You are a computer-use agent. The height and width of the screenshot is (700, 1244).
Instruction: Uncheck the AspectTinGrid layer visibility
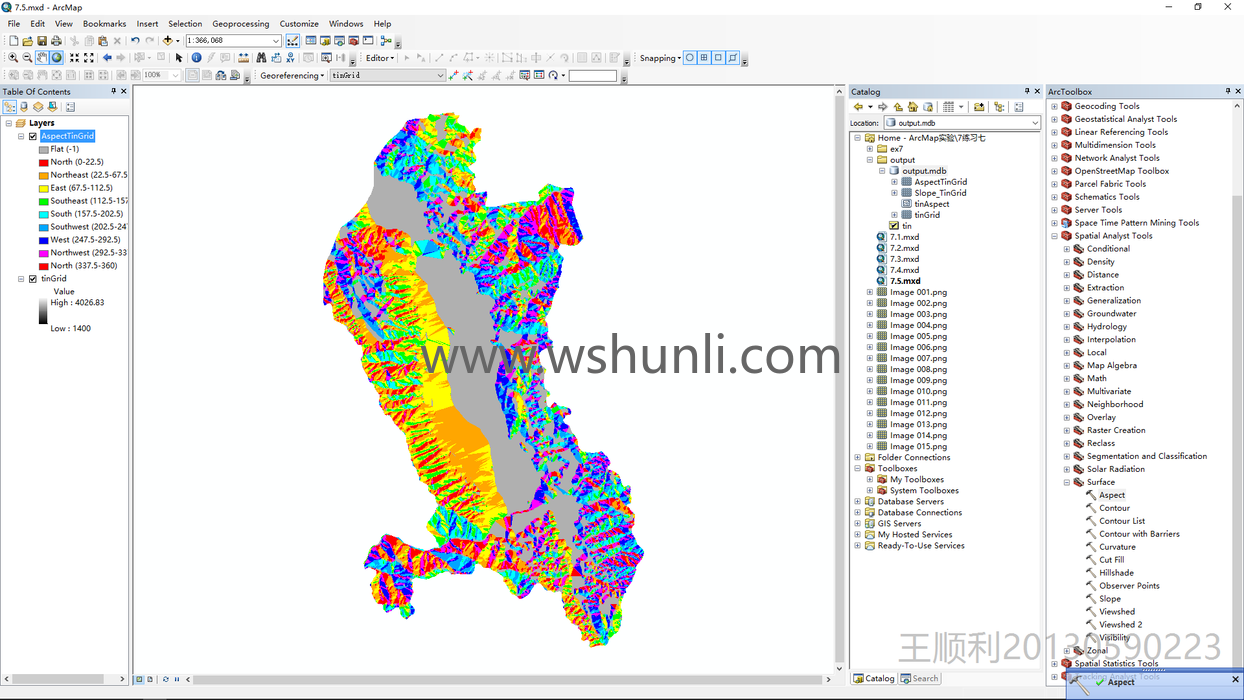pos(33,136)
